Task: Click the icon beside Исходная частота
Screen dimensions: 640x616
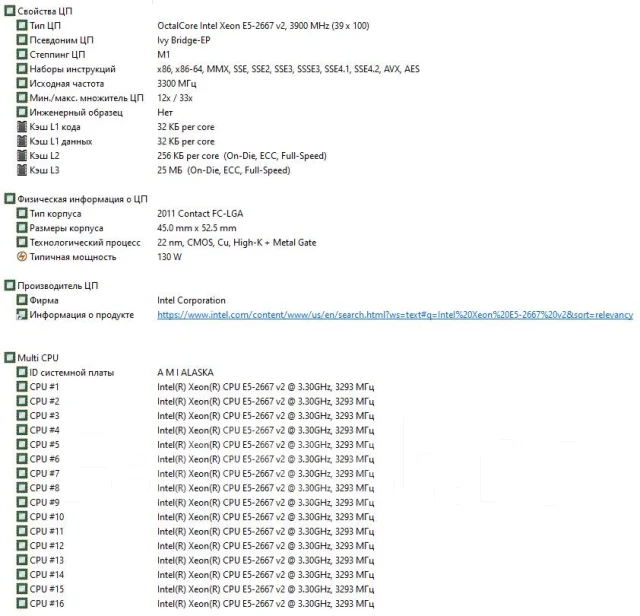Action: (22, 83)
